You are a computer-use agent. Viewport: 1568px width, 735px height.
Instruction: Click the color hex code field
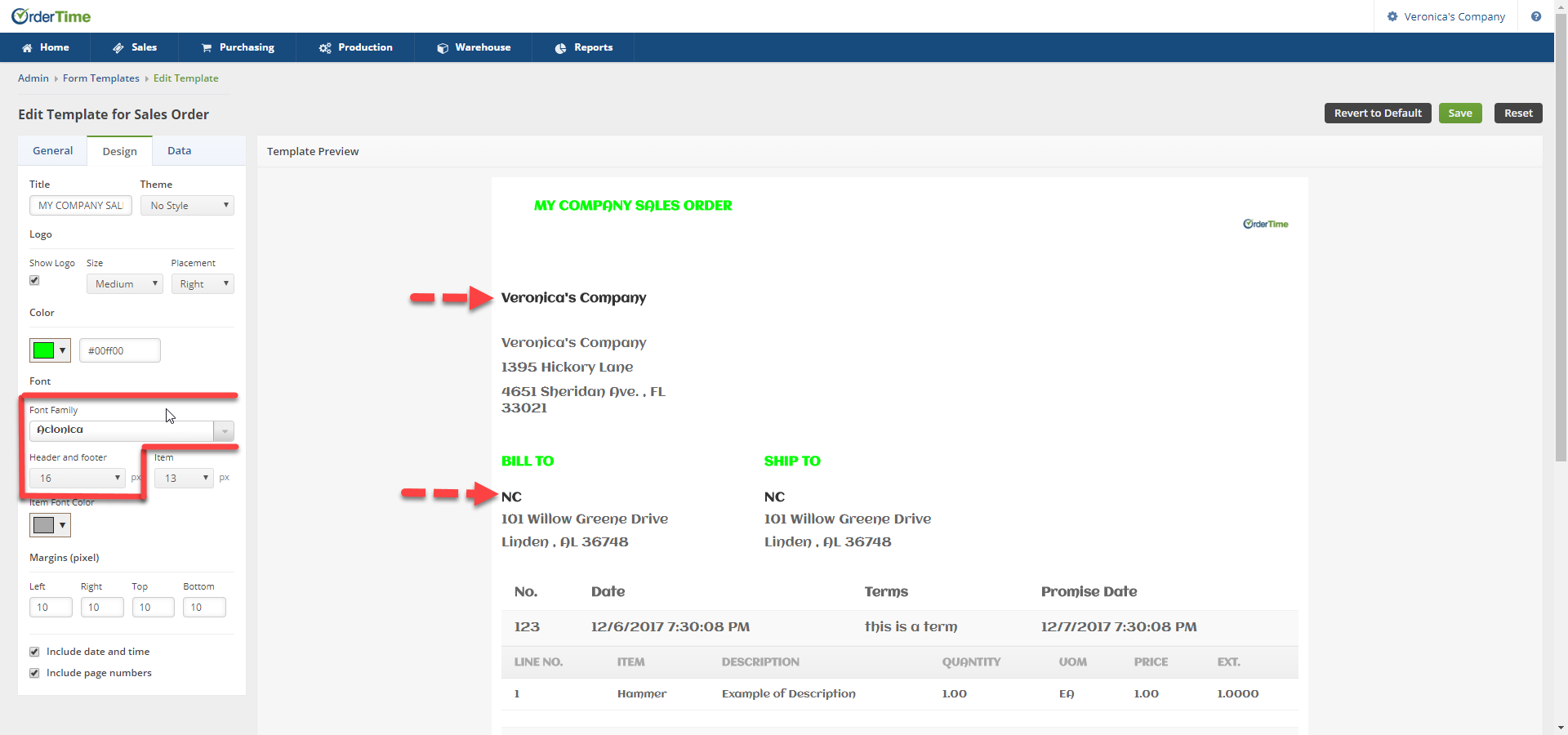click(x=120, y=350)
